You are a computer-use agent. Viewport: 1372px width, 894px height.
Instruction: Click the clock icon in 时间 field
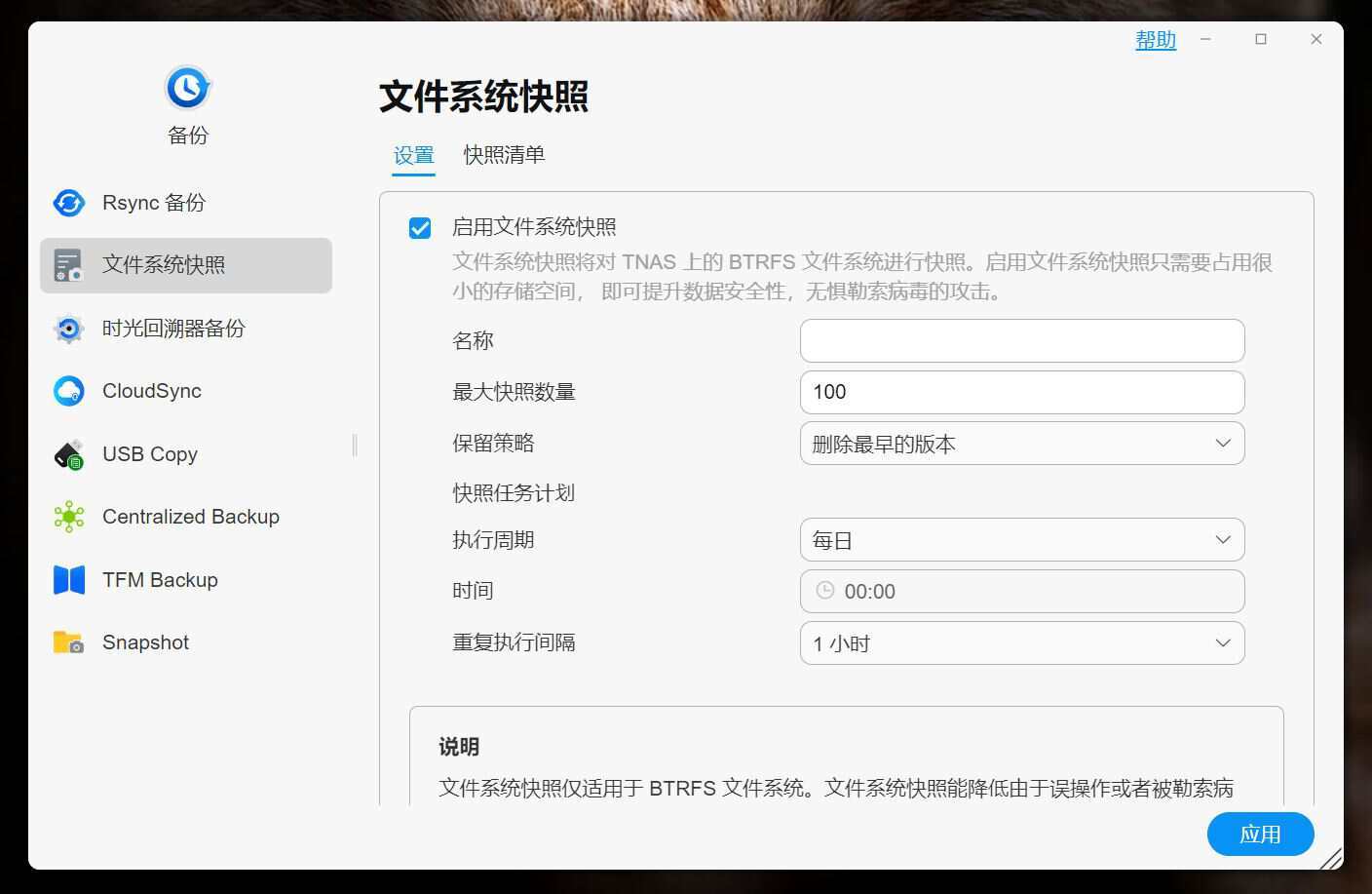pyautogui.click(x=824, y=591)
